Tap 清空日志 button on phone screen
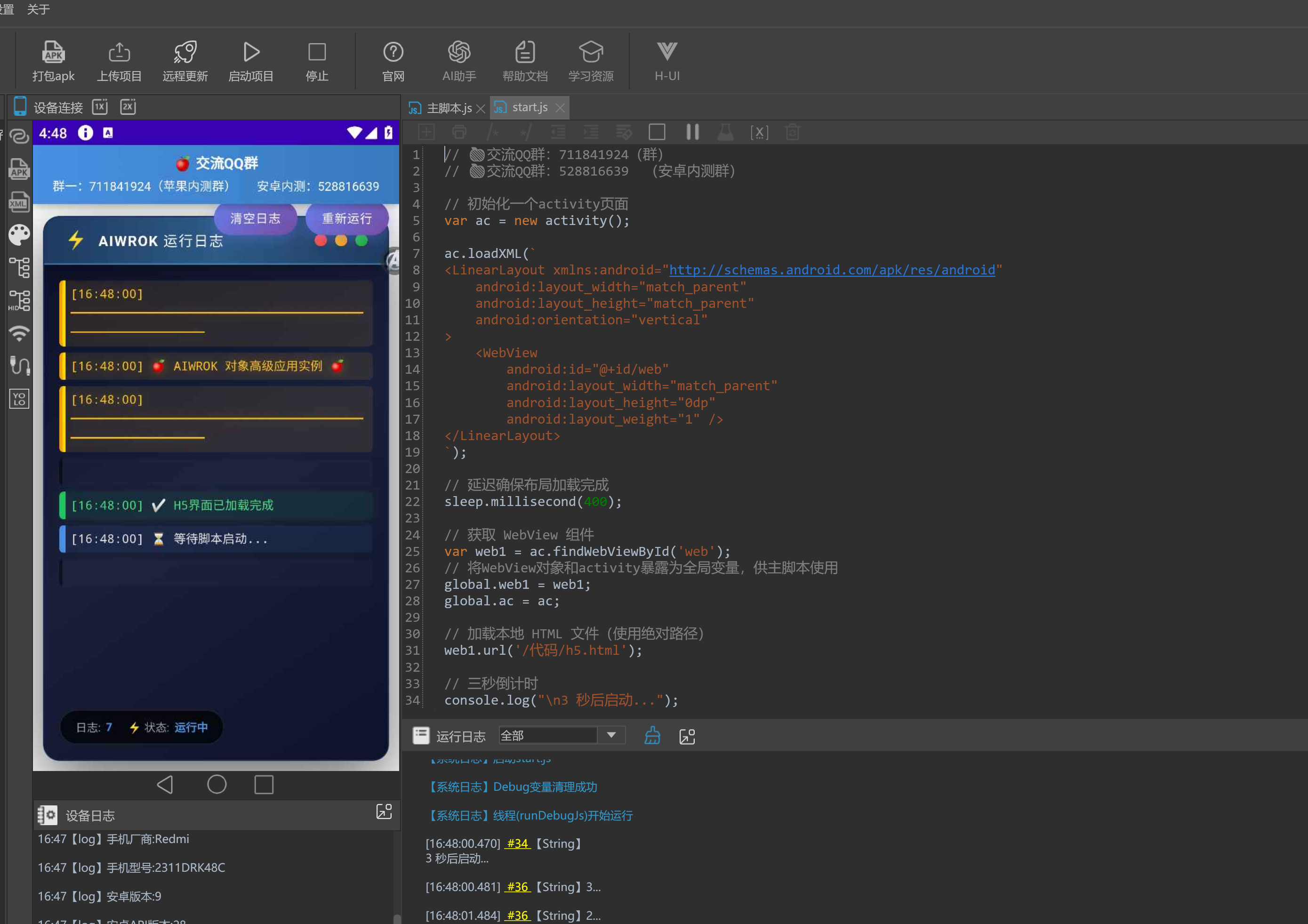The image size is (1308, 924). click(x=255, y=218)
